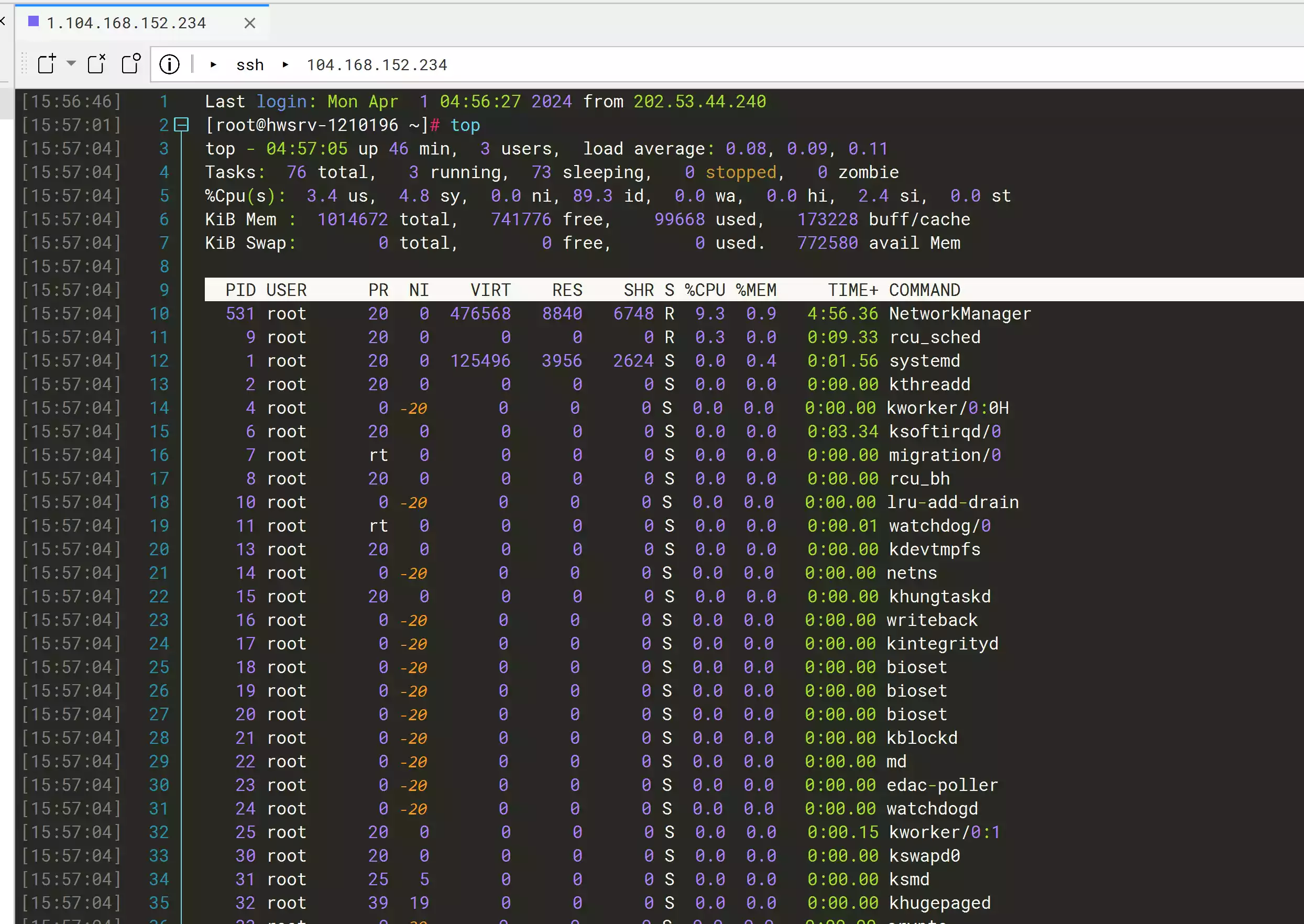Click the kworker/0:1 process name
Screen dimensions: 1304x924
click(x=945, y=832)
